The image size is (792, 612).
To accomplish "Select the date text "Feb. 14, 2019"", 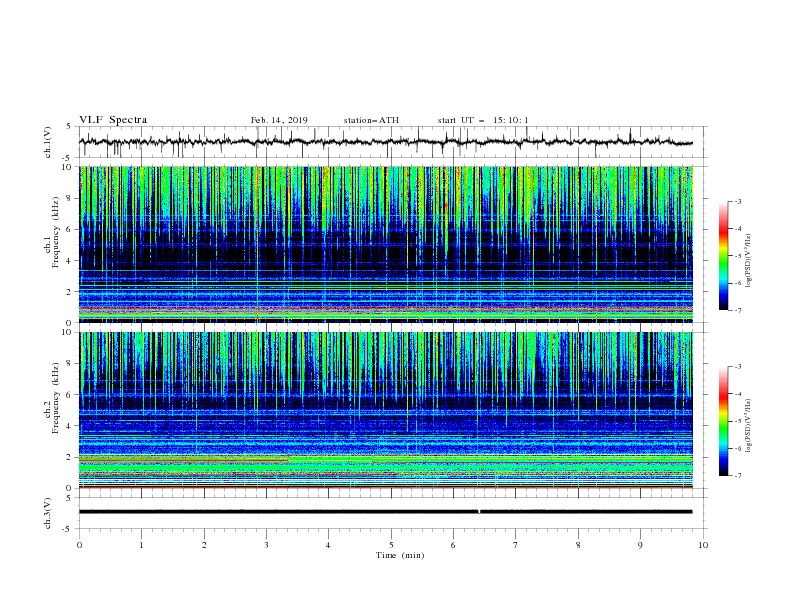I will coord(279,120).
